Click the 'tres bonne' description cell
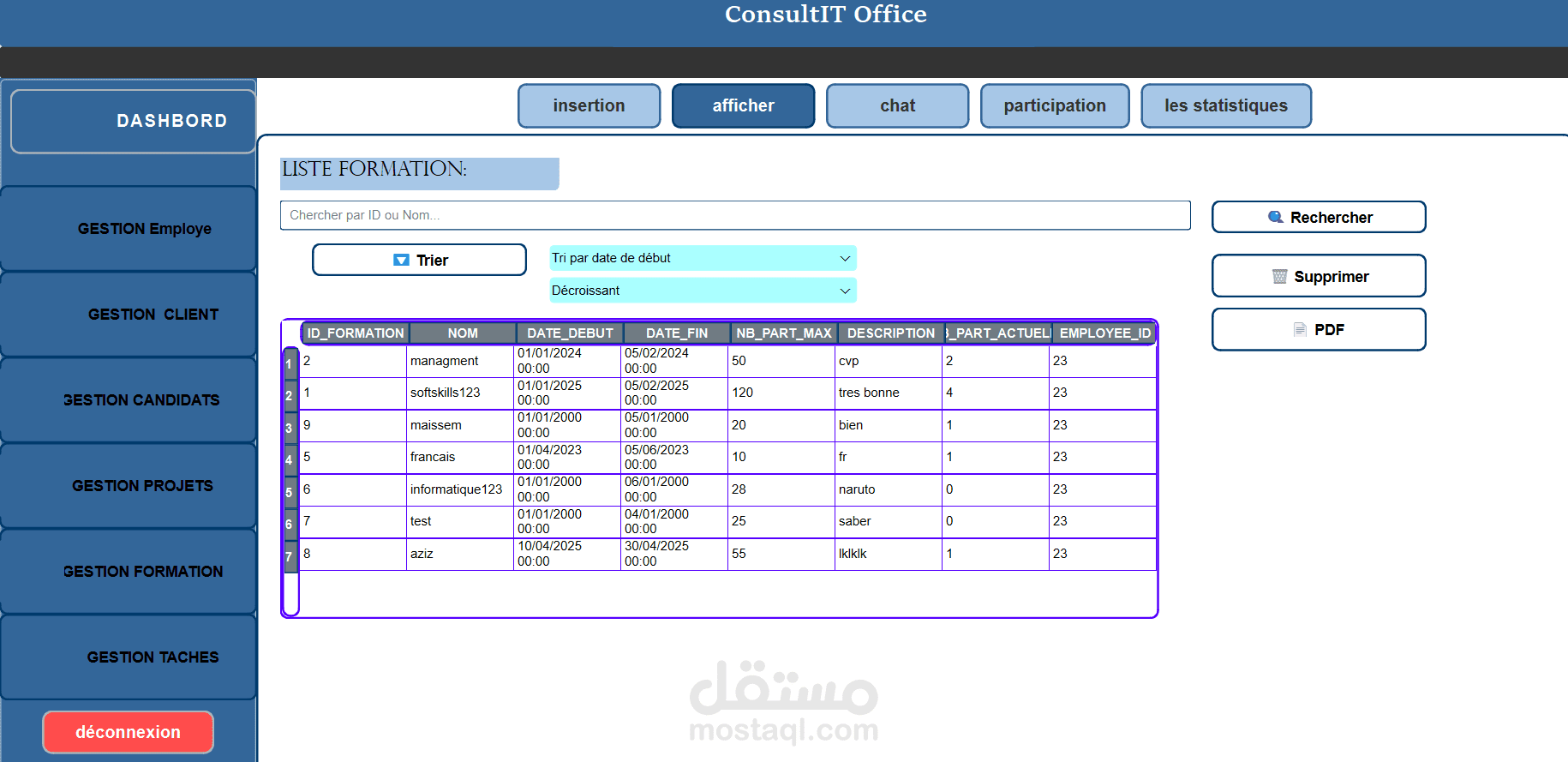The width and height of the screenshot is (1568, 762). tap(889, 393)
